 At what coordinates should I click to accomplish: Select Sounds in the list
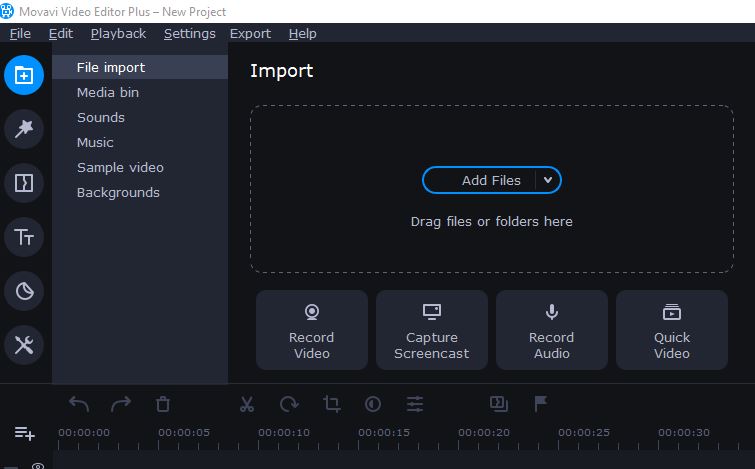pyautogui.click(x=140, y=117)
